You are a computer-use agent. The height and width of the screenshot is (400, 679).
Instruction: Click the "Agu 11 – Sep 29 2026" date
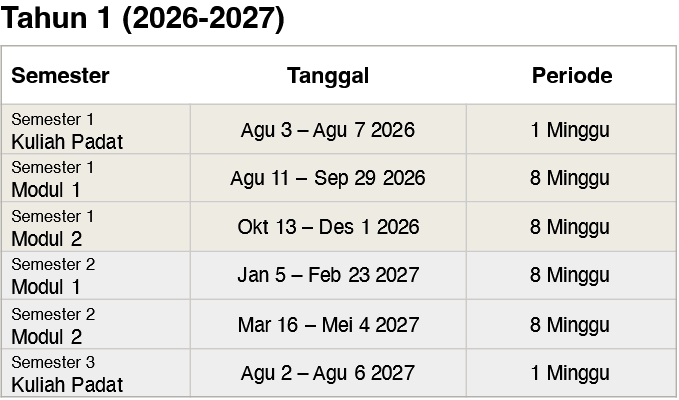click(x=328, y=179)
